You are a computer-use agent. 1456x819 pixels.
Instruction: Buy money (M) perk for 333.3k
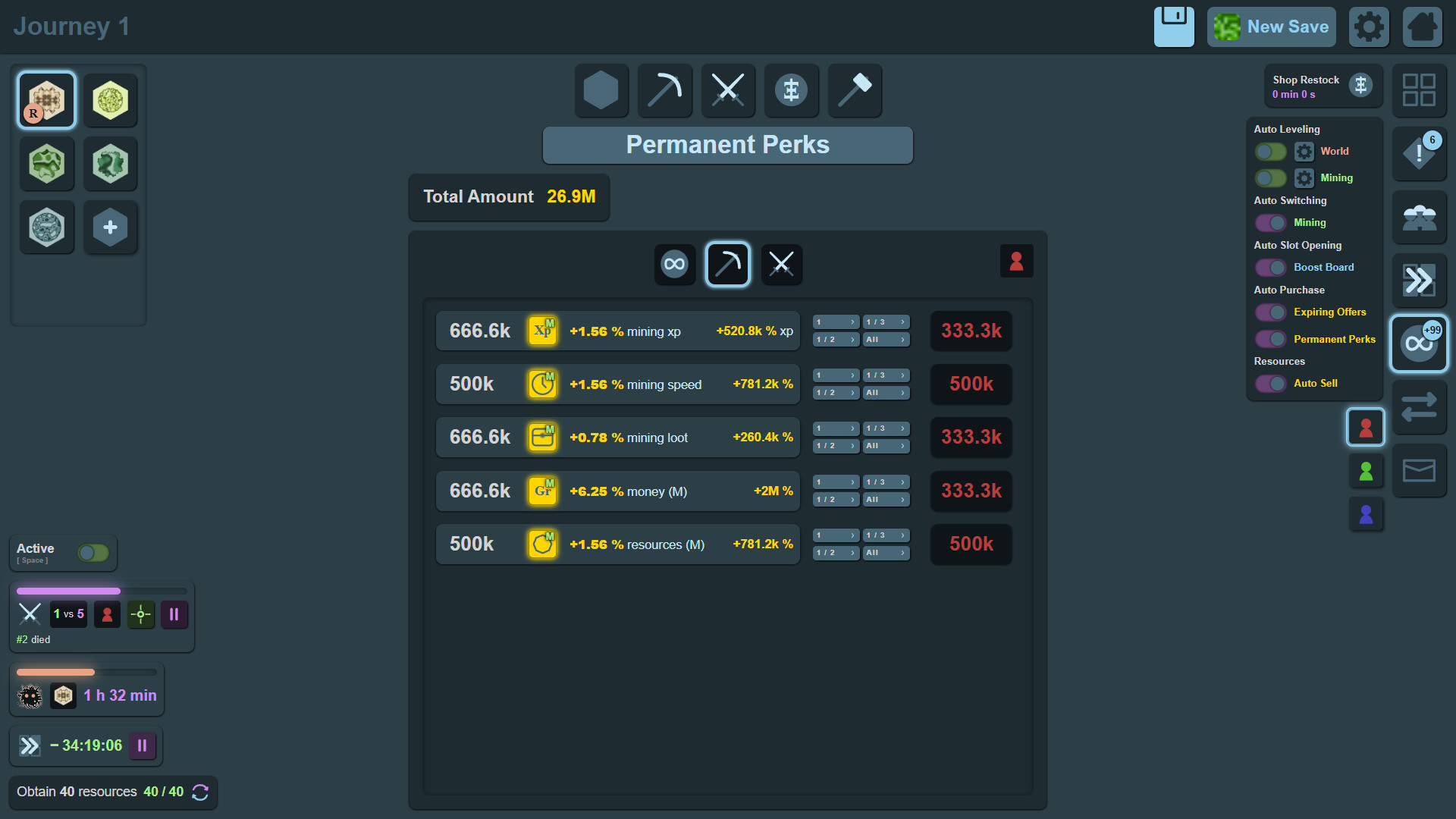pyautogui.click(x=971, y=491)
